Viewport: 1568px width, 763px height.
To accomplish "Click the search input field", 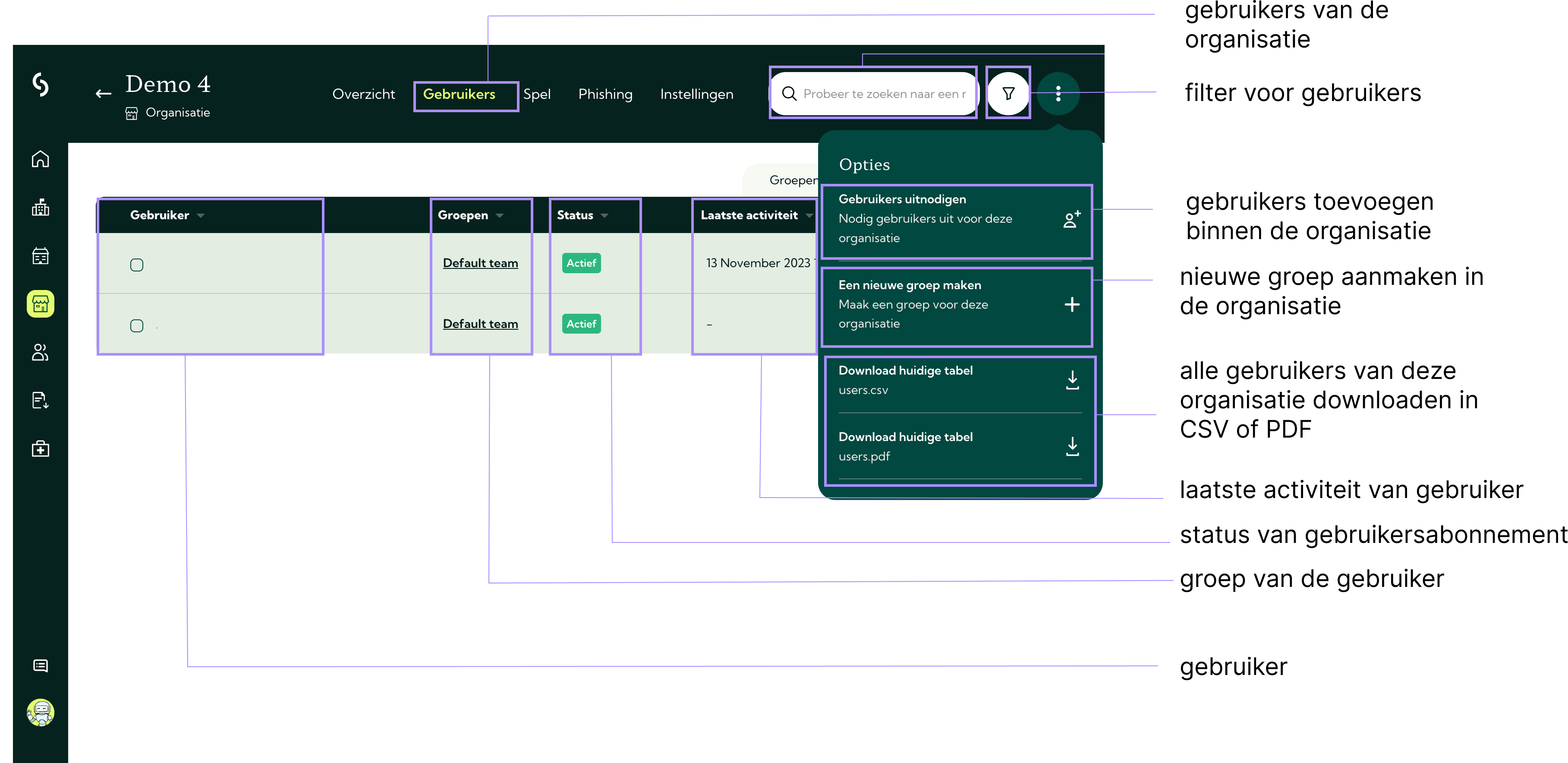I will 883,94.
